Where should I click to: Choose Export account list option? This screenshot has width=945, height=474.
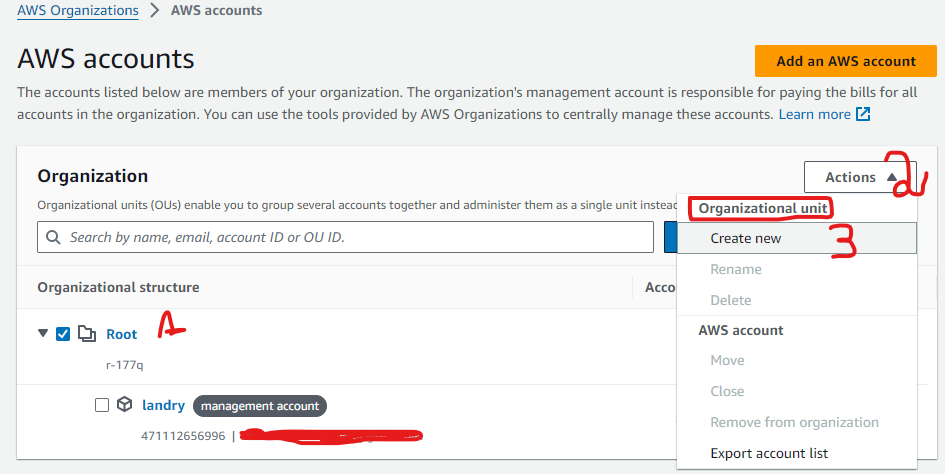pyautogui.click(x=769, y=453)
